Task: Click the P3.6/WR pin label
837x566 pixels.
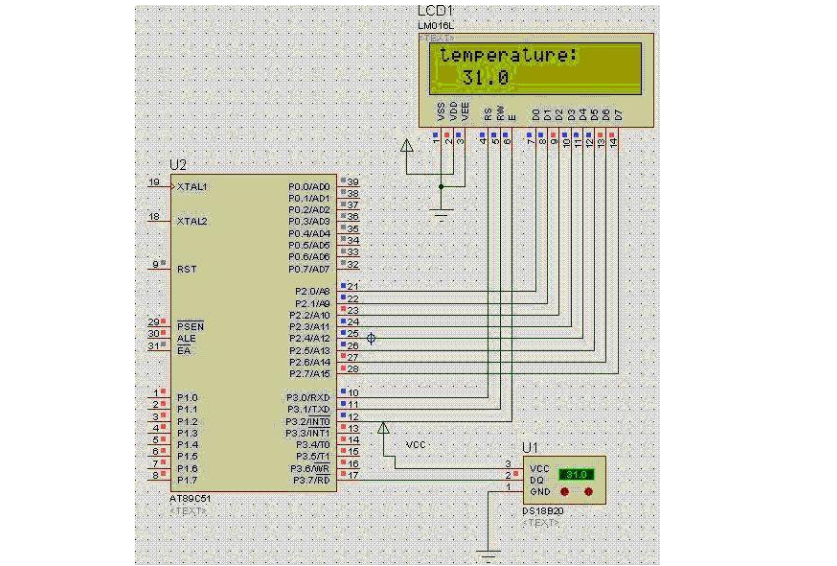Action: (x=311, y=469)
